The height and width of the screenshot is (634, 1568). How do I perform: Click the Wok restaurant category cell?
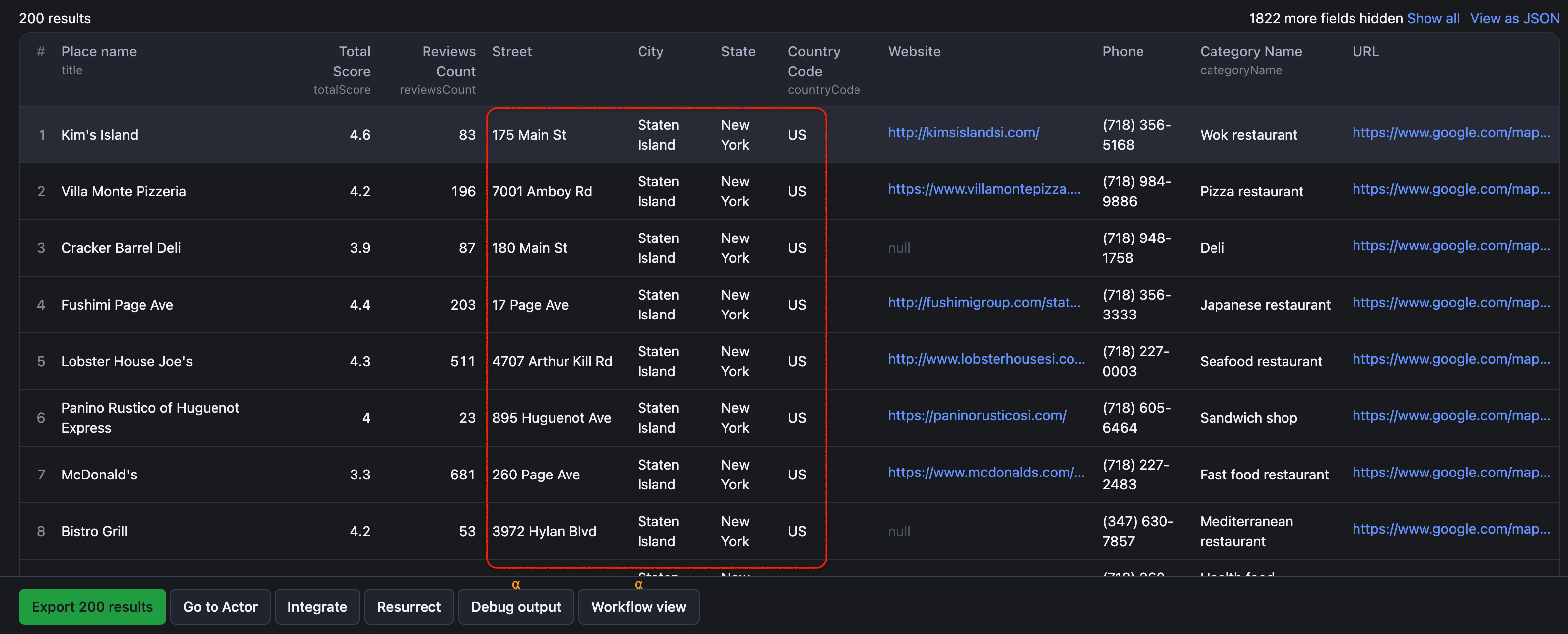pos(1248,135)
